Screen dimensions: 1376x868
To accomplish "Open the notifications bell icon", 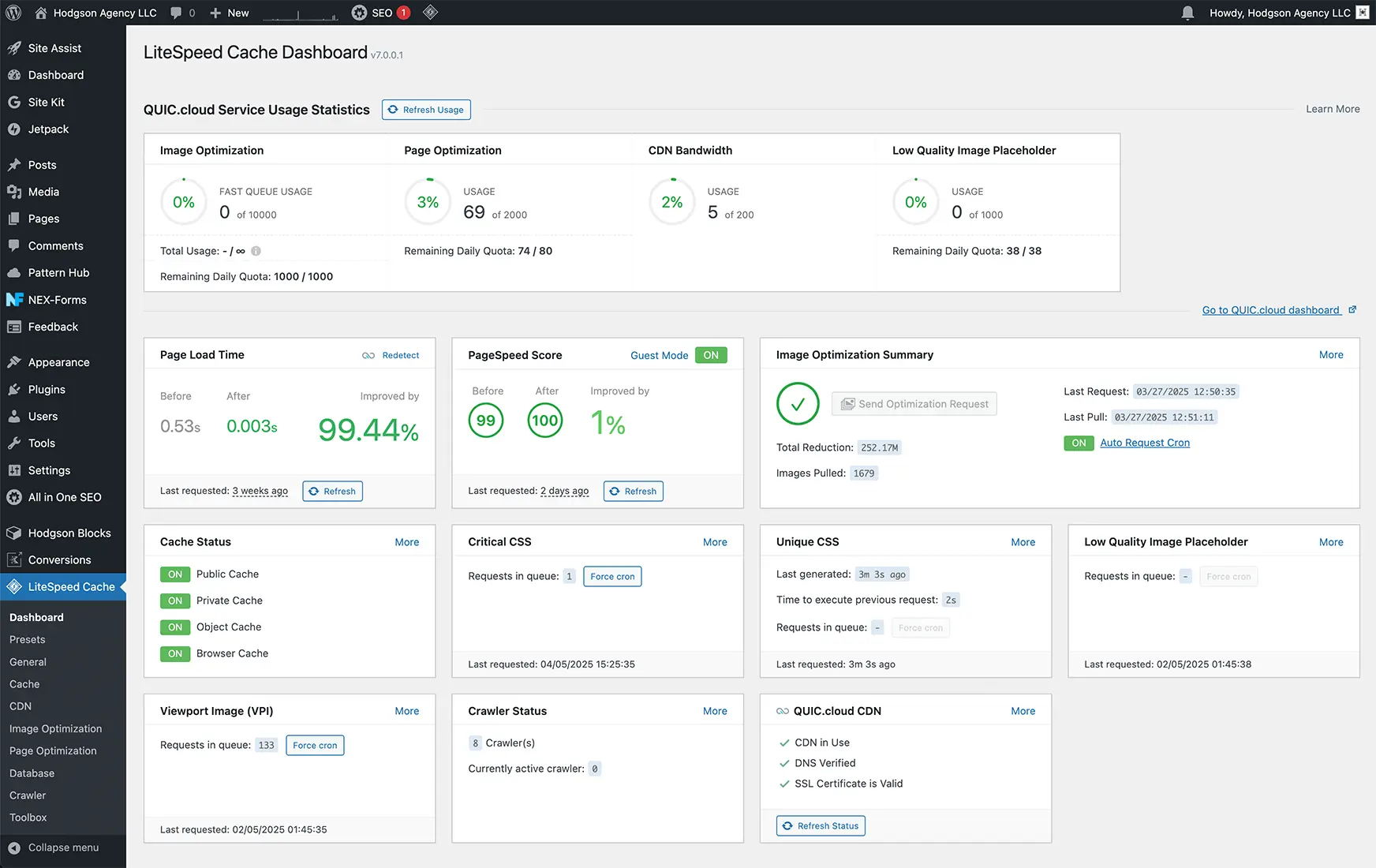I will [x=1187, y=13].
